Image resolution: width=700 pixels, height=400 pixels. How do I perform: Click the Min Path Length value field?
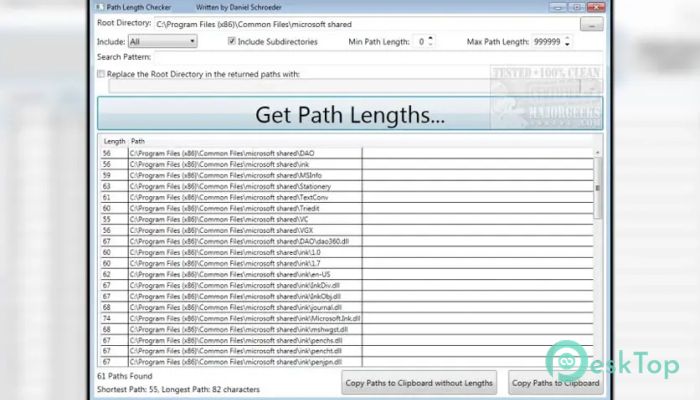[x=421, y=42]
